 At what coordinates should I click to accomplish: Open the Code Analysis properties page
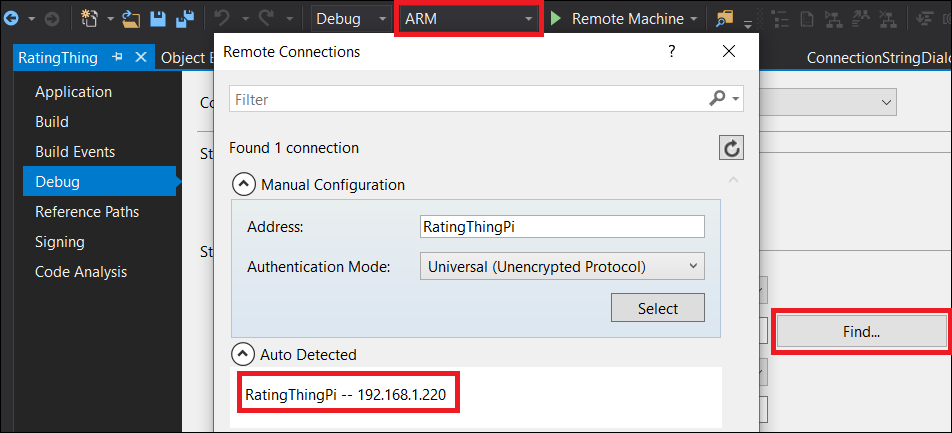pos(81,271)
